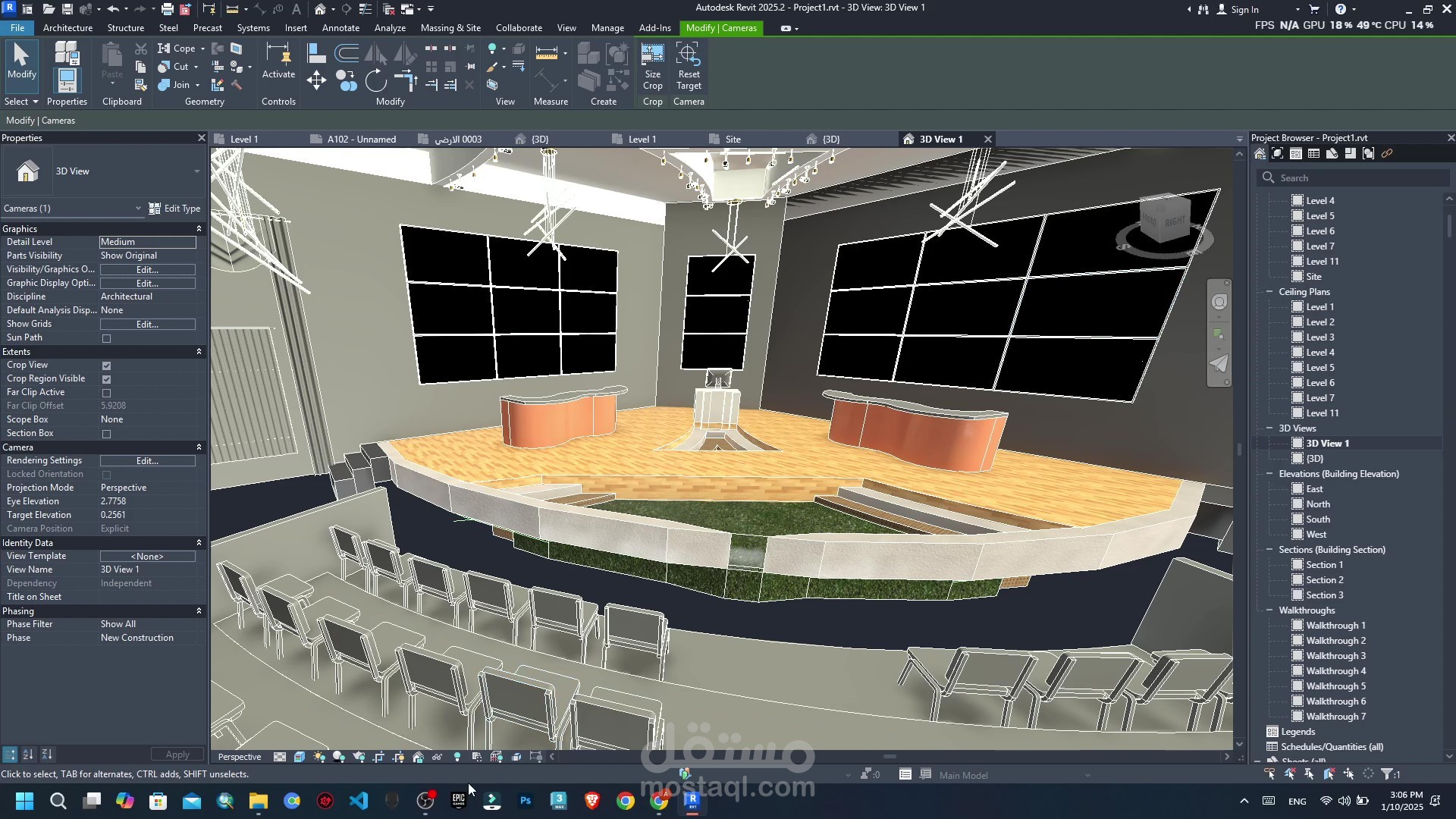Click Edit for Visibility/Graphics Overrides

coord(147,270)
